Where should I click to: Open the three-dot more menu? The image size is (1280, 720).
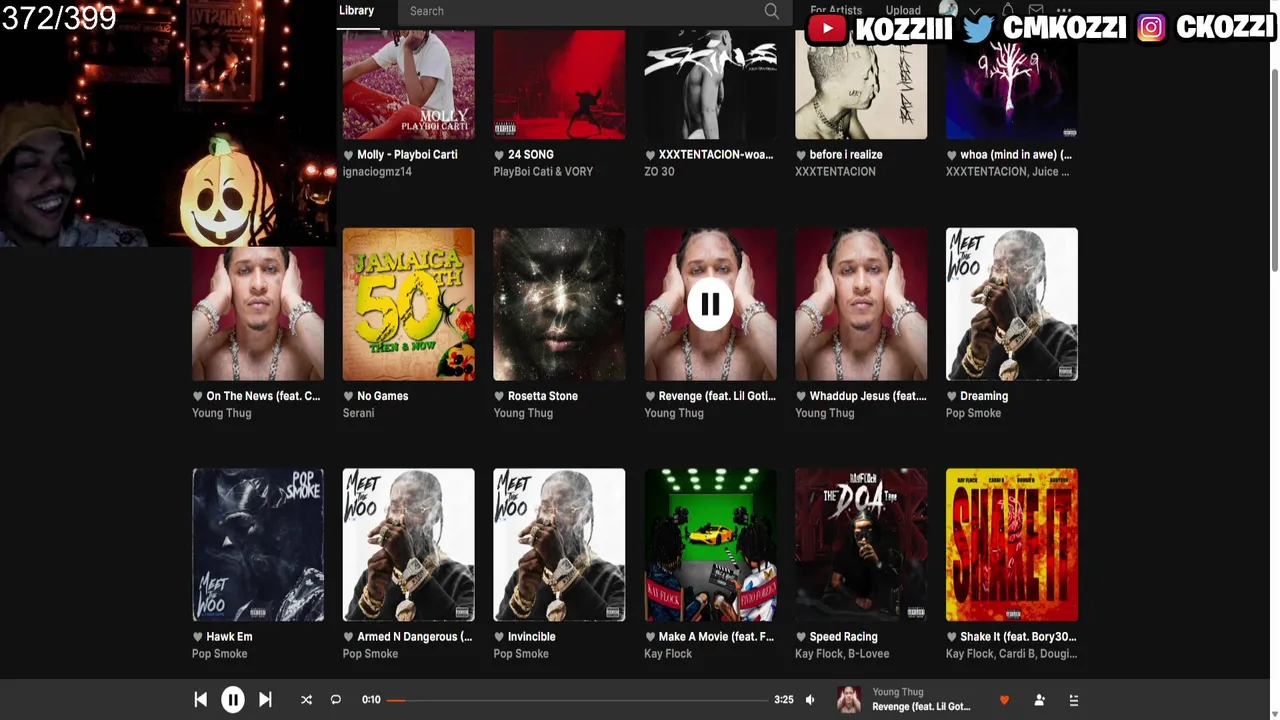(1064, 10)
